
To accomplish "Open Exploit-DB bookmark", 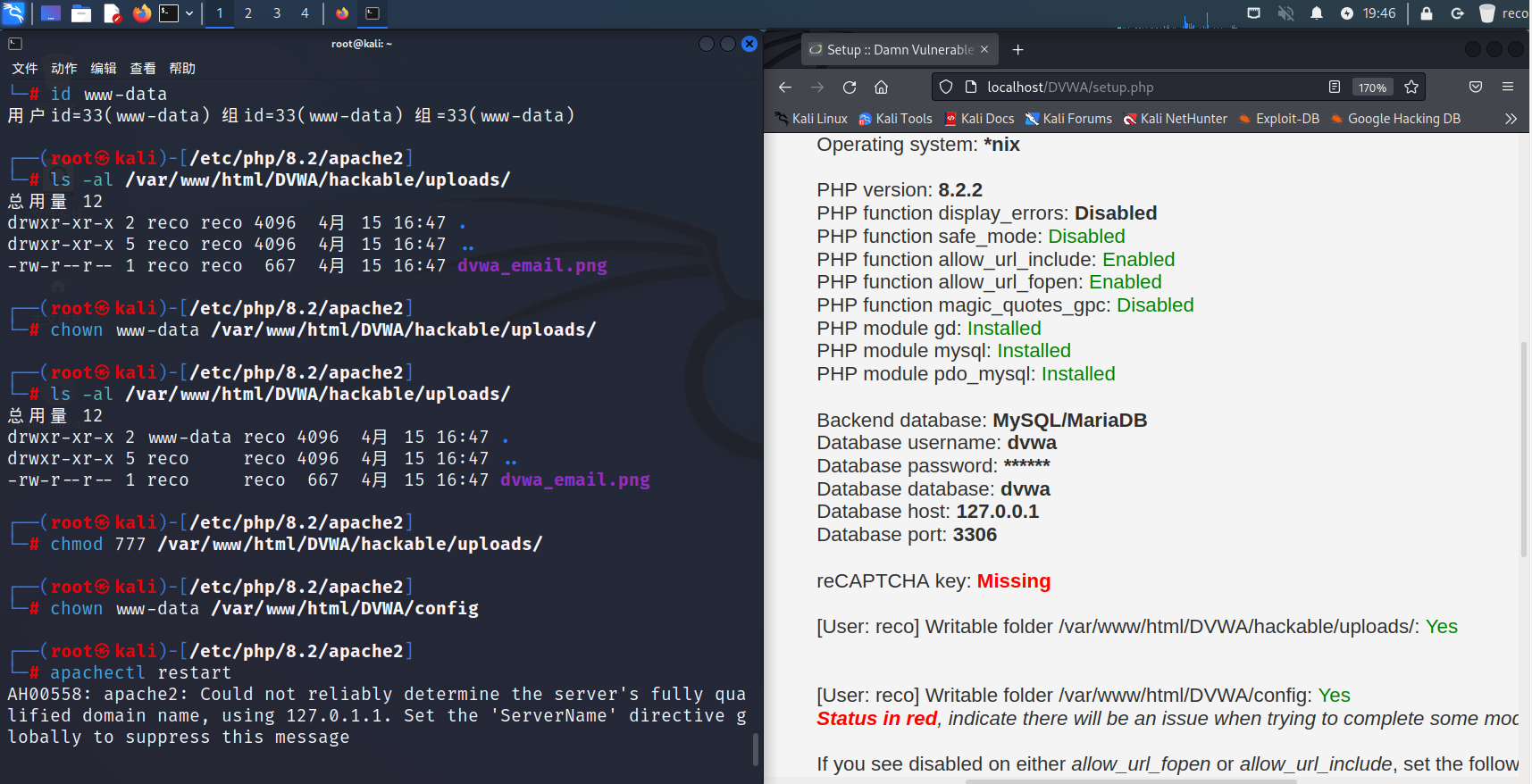I will pyautogui.click(x=1278, y=119).
